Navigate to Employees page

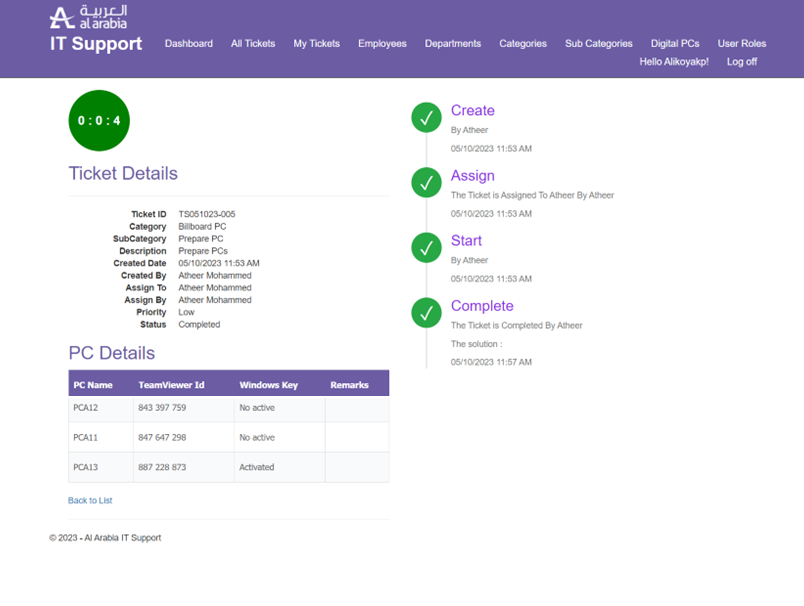[382, 44]
